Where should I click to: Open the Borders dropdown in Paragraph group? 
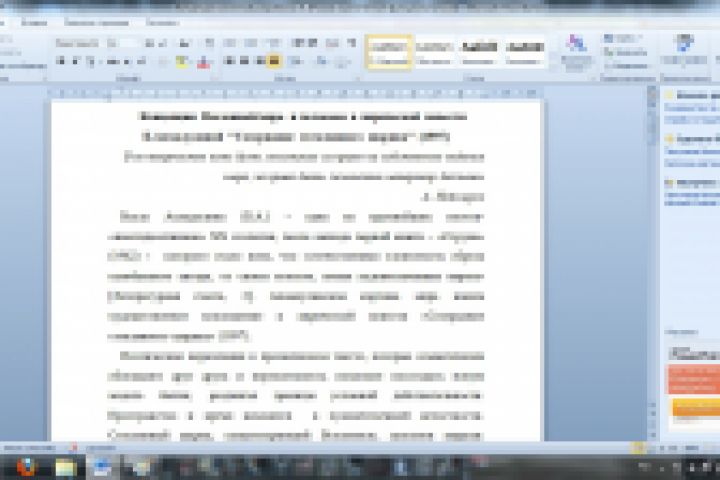[342, 61]
